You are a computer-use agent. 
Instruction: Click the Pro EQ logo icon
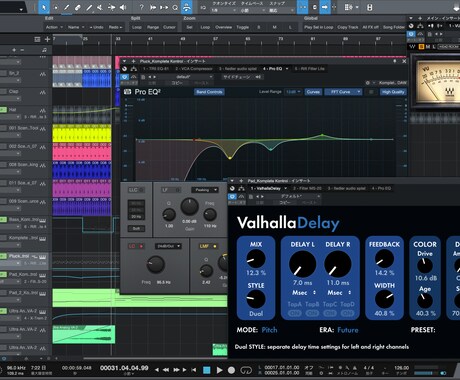(127, 92)
